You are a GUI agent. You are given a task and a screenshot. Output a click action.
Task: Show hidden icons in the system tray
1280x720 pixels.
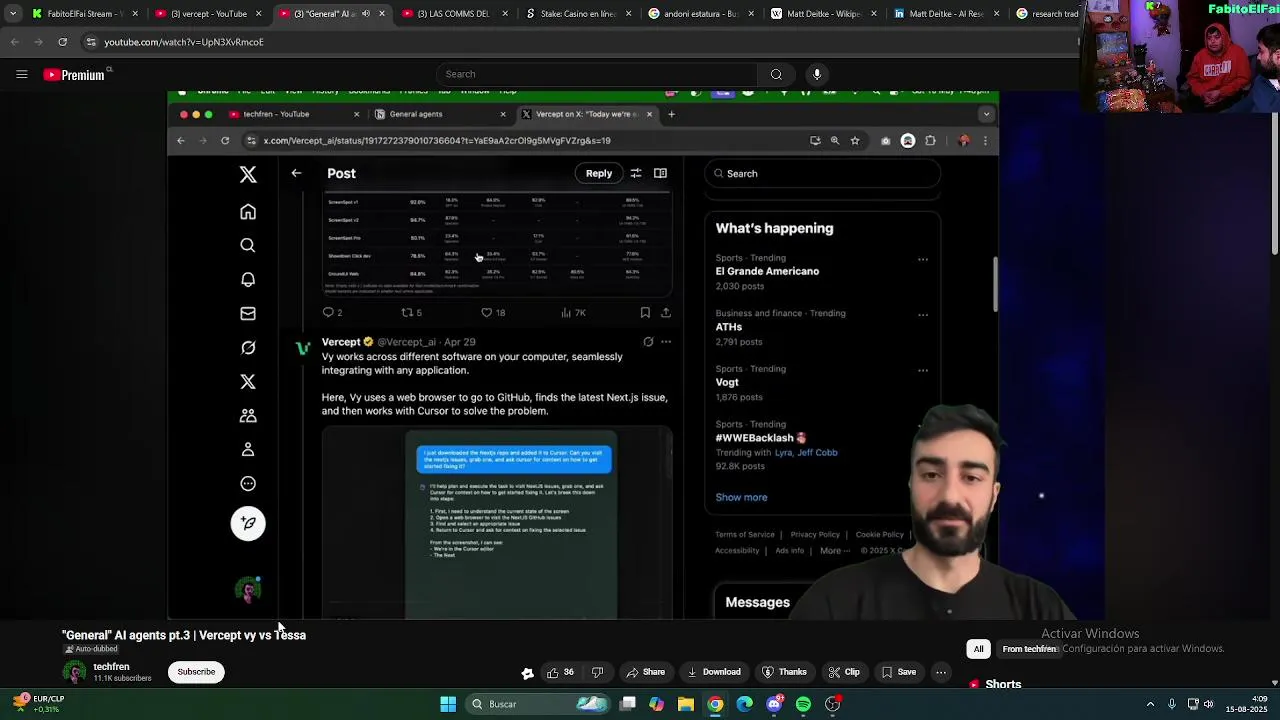point(1150,704)
